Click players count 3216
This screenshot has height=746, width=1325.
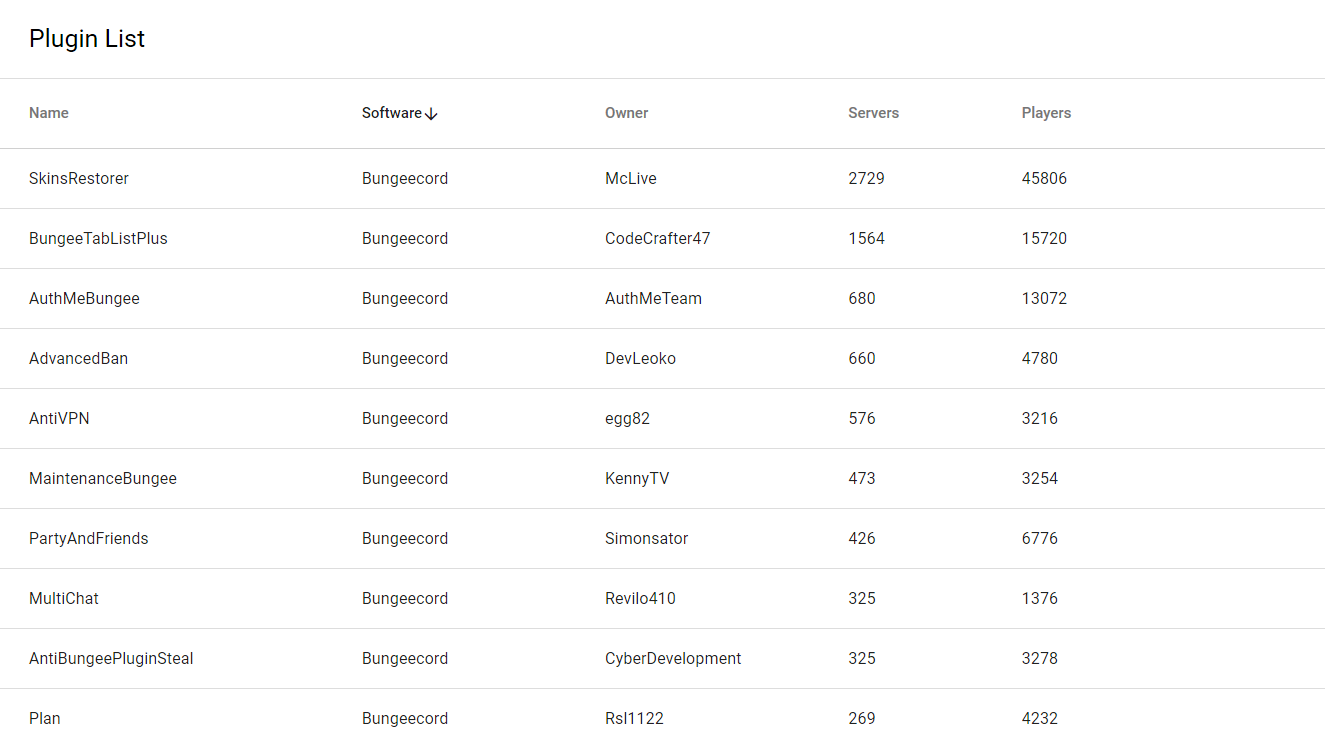click(1040, 419)
